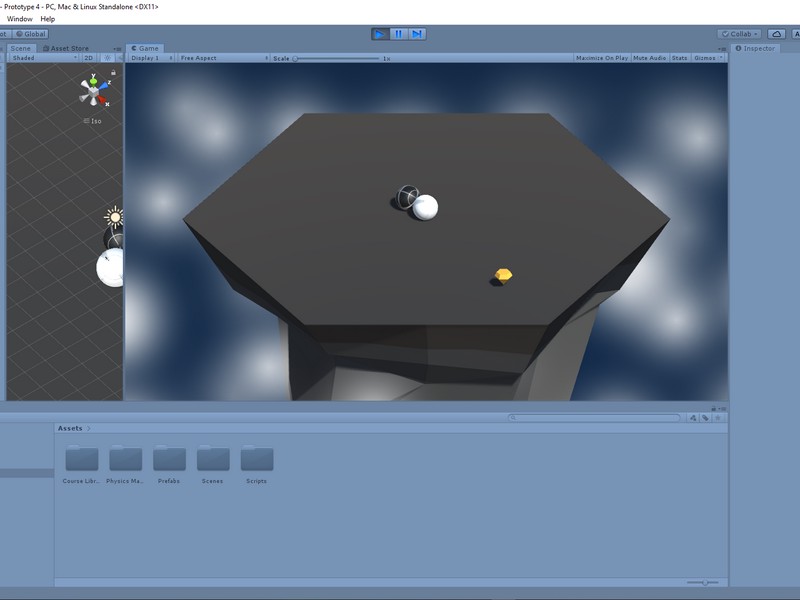Switch to the Asset Store tab
The width and height of the screenshot is (800, 600).
click(67, 48)
